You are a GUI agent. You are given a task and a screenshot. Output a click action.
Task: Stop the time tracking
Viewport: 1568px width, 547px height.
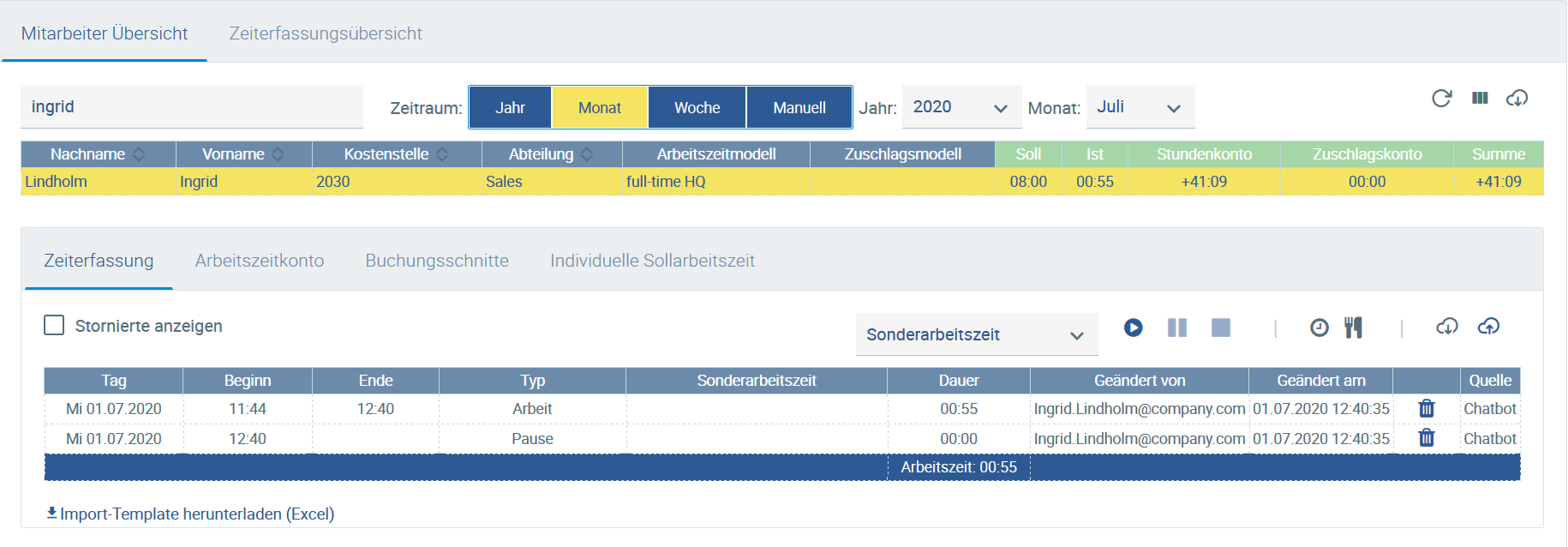click(1221, 328)
